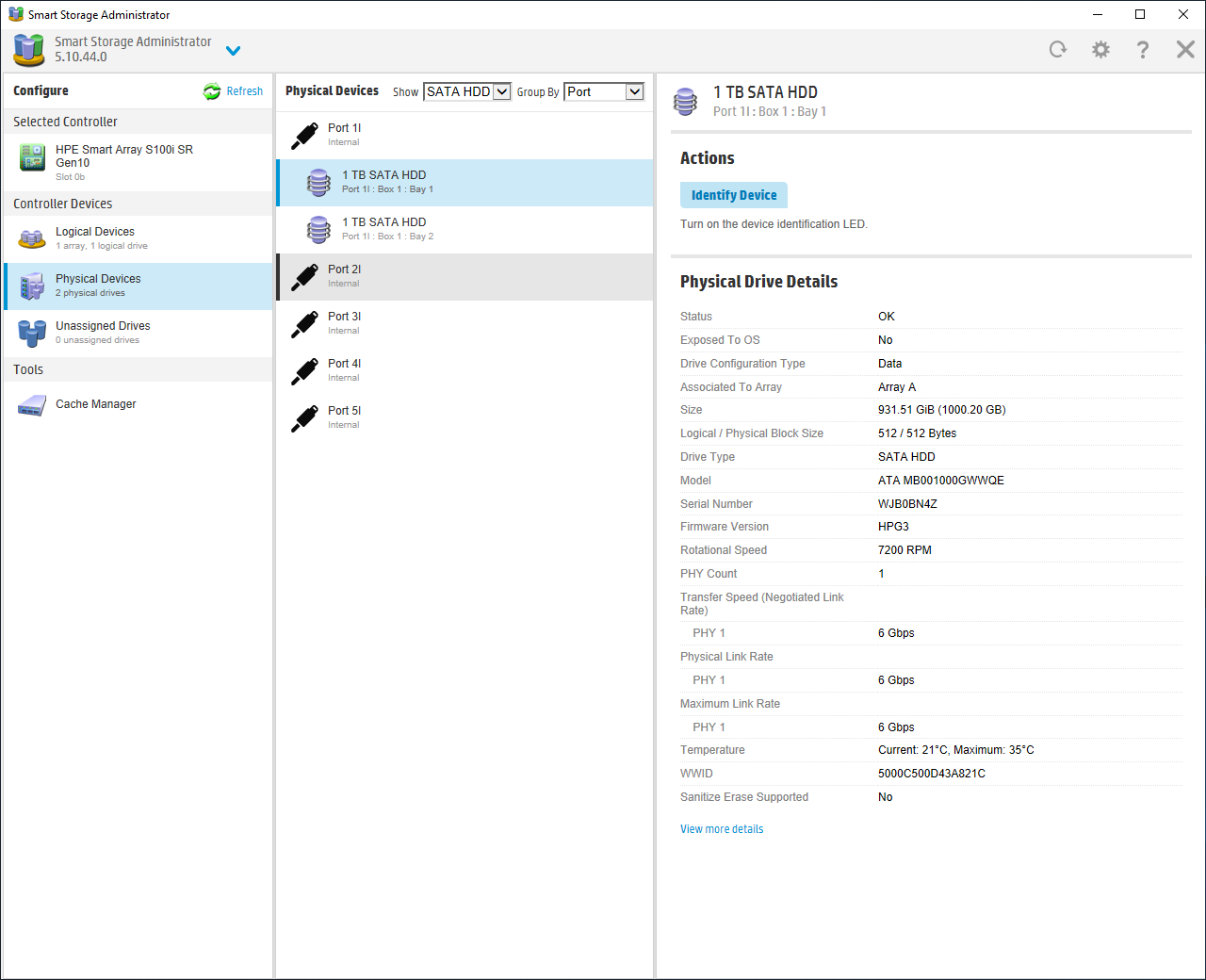Select 1 TB SATA HDD Bay 1

(x=465, y=183)
